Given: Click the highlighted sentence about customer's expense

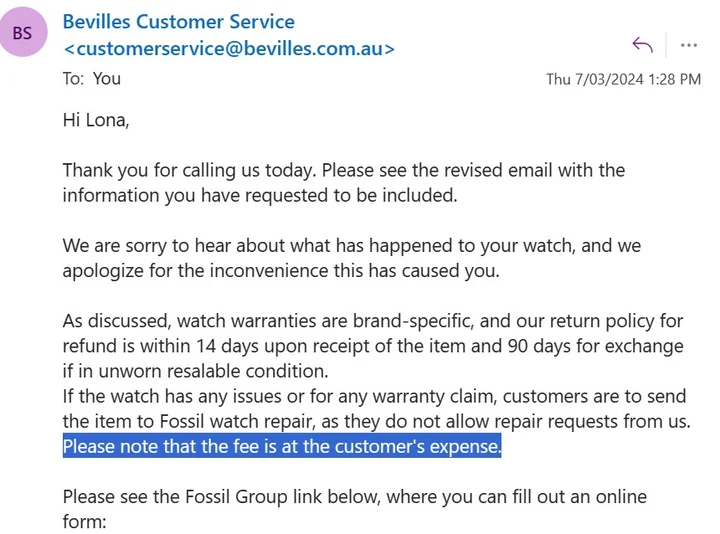Looking at the screenshot, I should tap(281, 446).
